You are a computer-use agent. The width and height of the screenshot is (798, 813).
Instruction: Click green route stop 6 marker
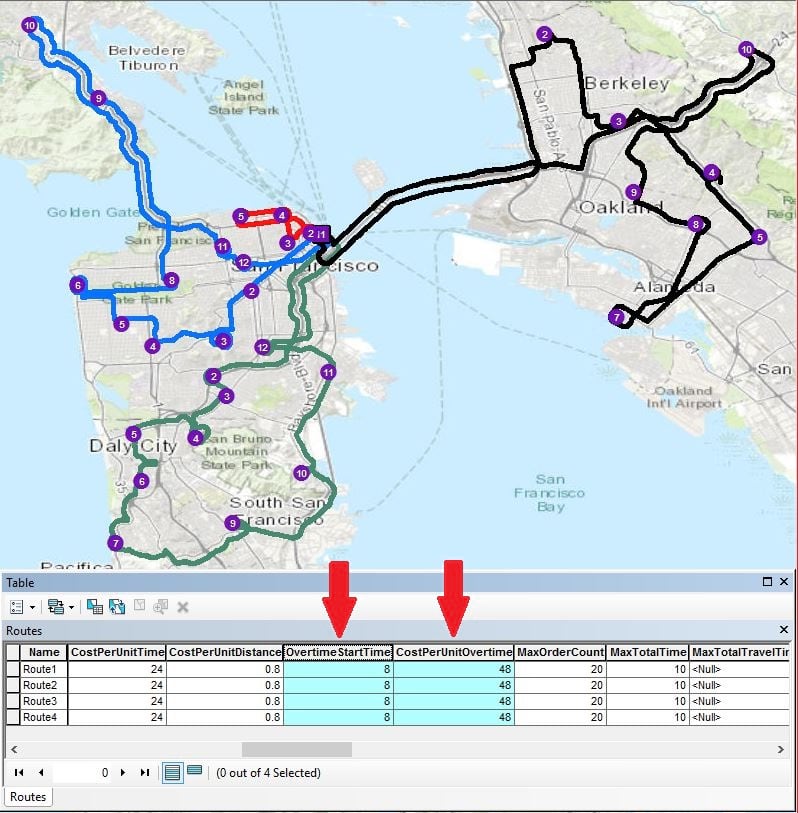point(142,481)
